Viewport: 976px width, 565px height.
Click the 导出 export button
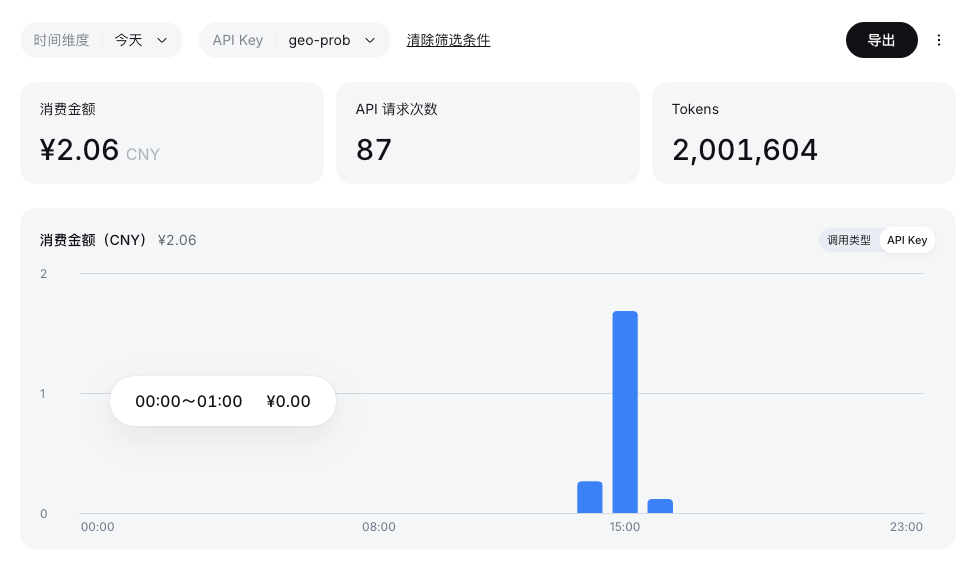(x=881, y=40)
